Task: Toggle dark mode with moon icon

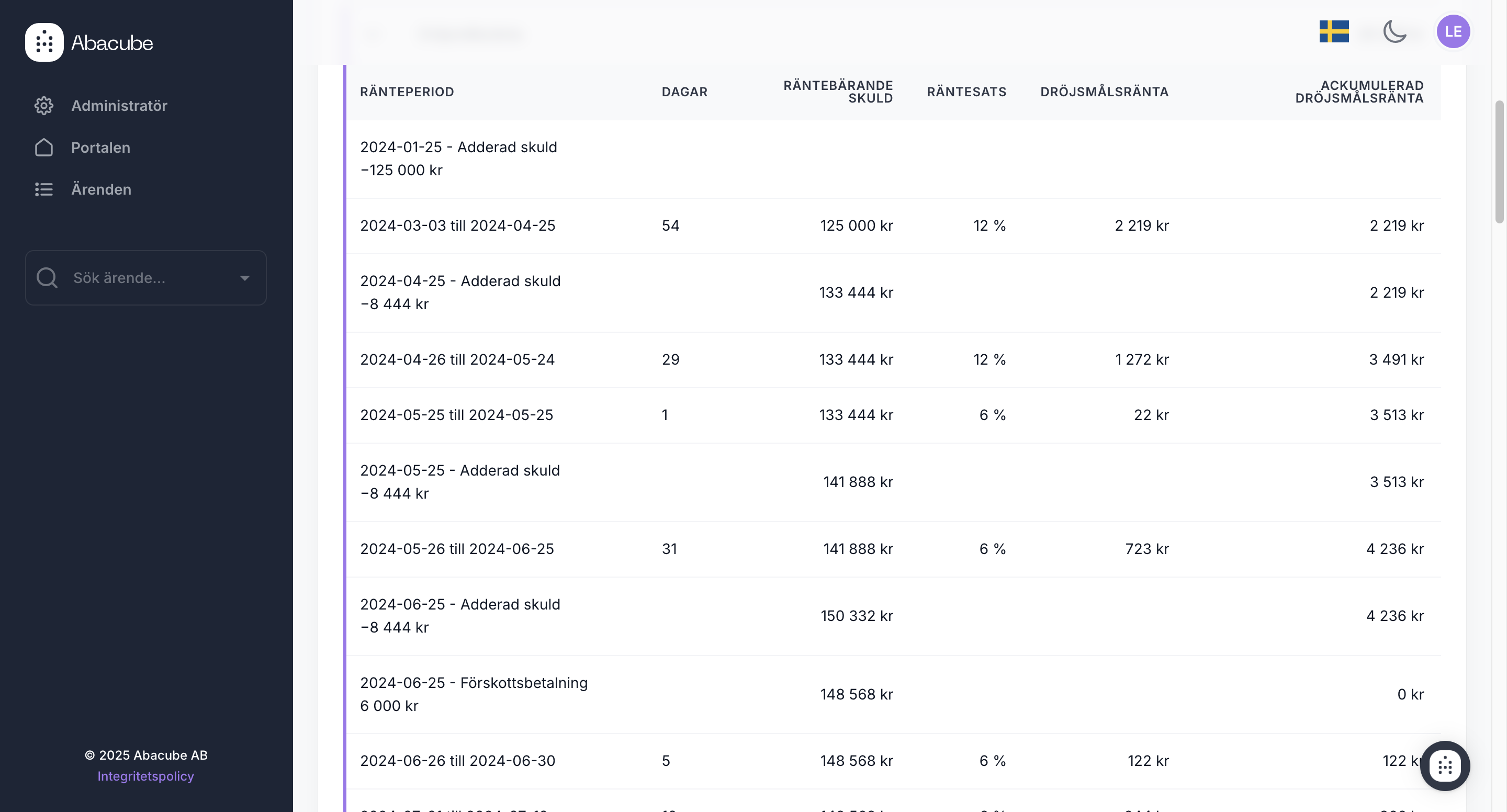Action: click(1394, 31)
